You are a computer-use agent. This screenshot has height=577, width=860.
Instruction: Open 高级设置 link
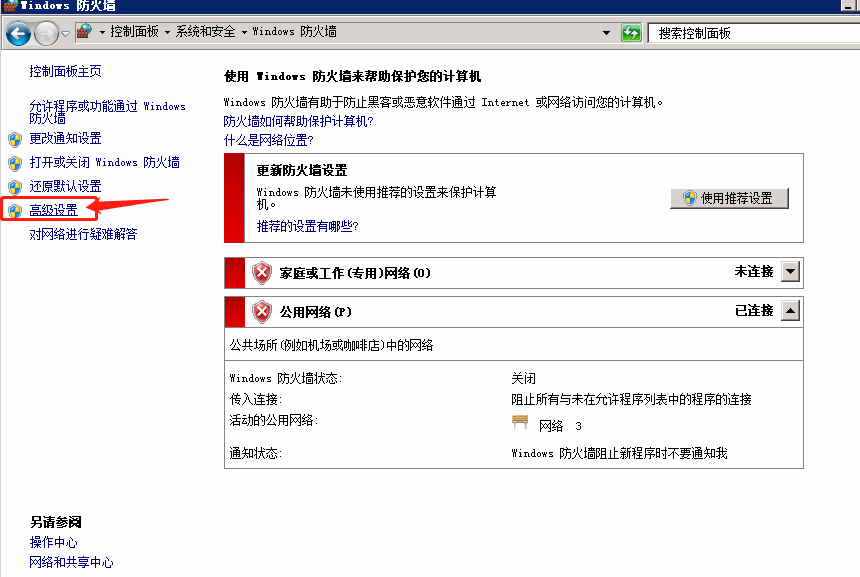pyautogui.click(x=53, y=210)
